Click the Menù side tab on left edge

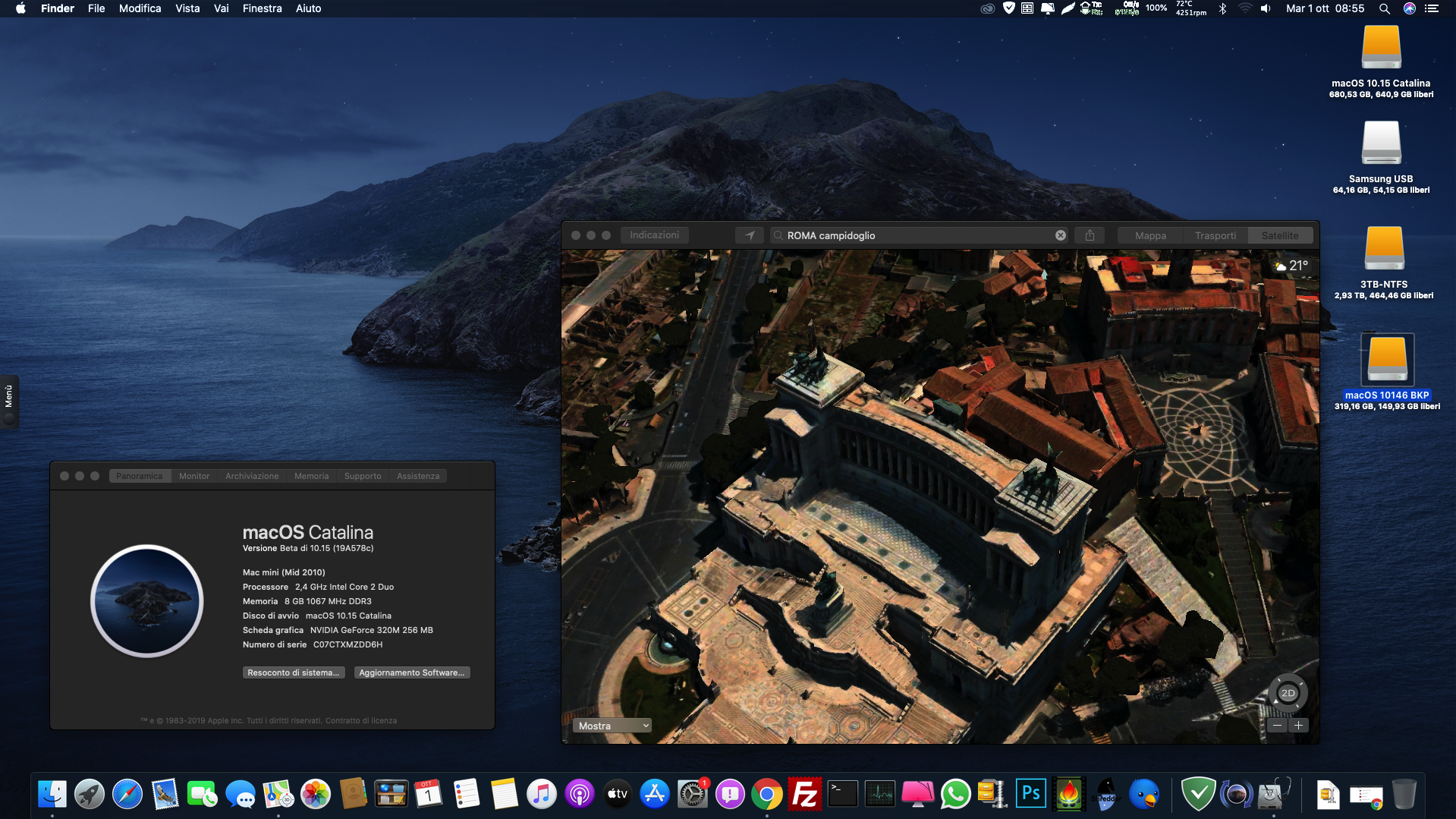click(9, 402)
